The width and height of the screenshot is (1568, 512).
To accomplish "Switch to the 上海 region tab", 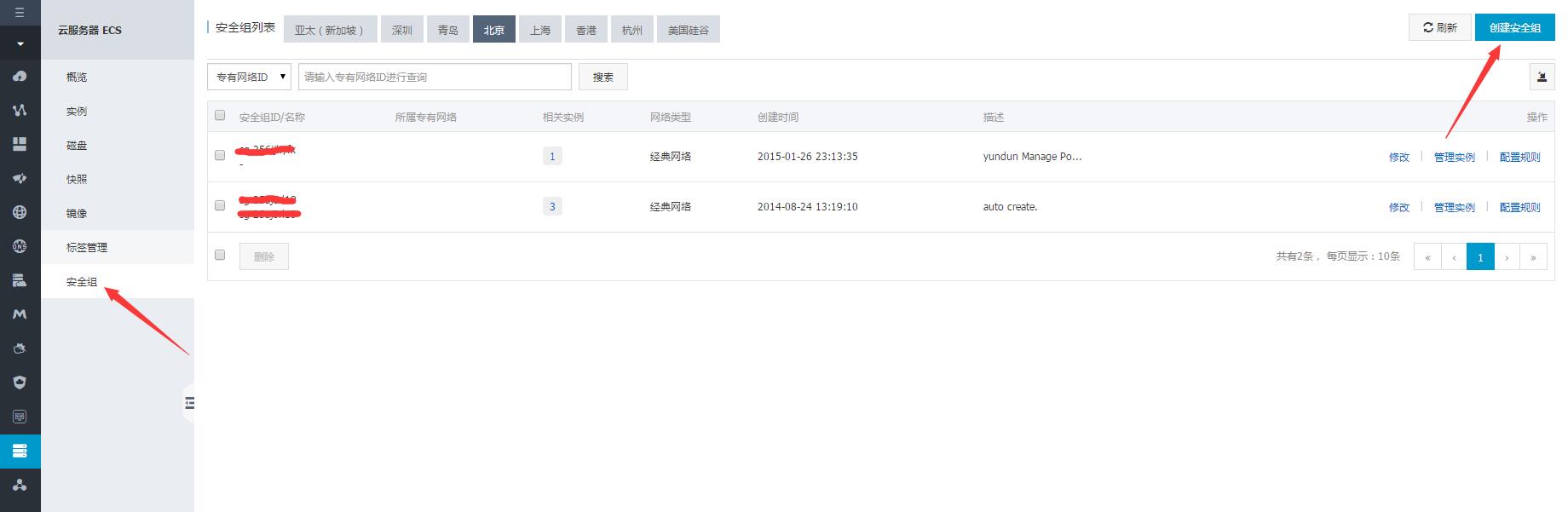I will [539, 30].
